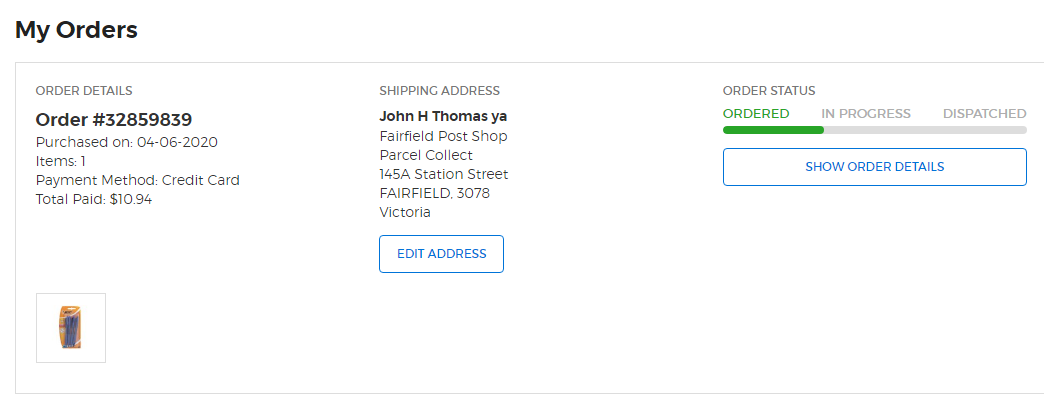Click the Order Details section label
The image size is (1044, 410).
click(x=84, y=91)
